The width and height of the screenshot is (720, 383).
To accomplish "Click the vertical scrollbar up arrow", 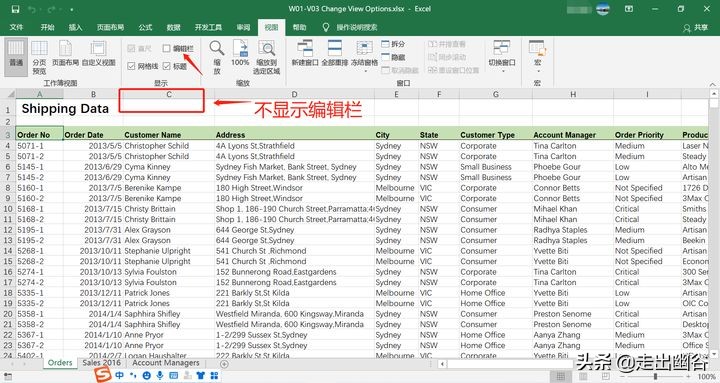I will click(714, 94).
